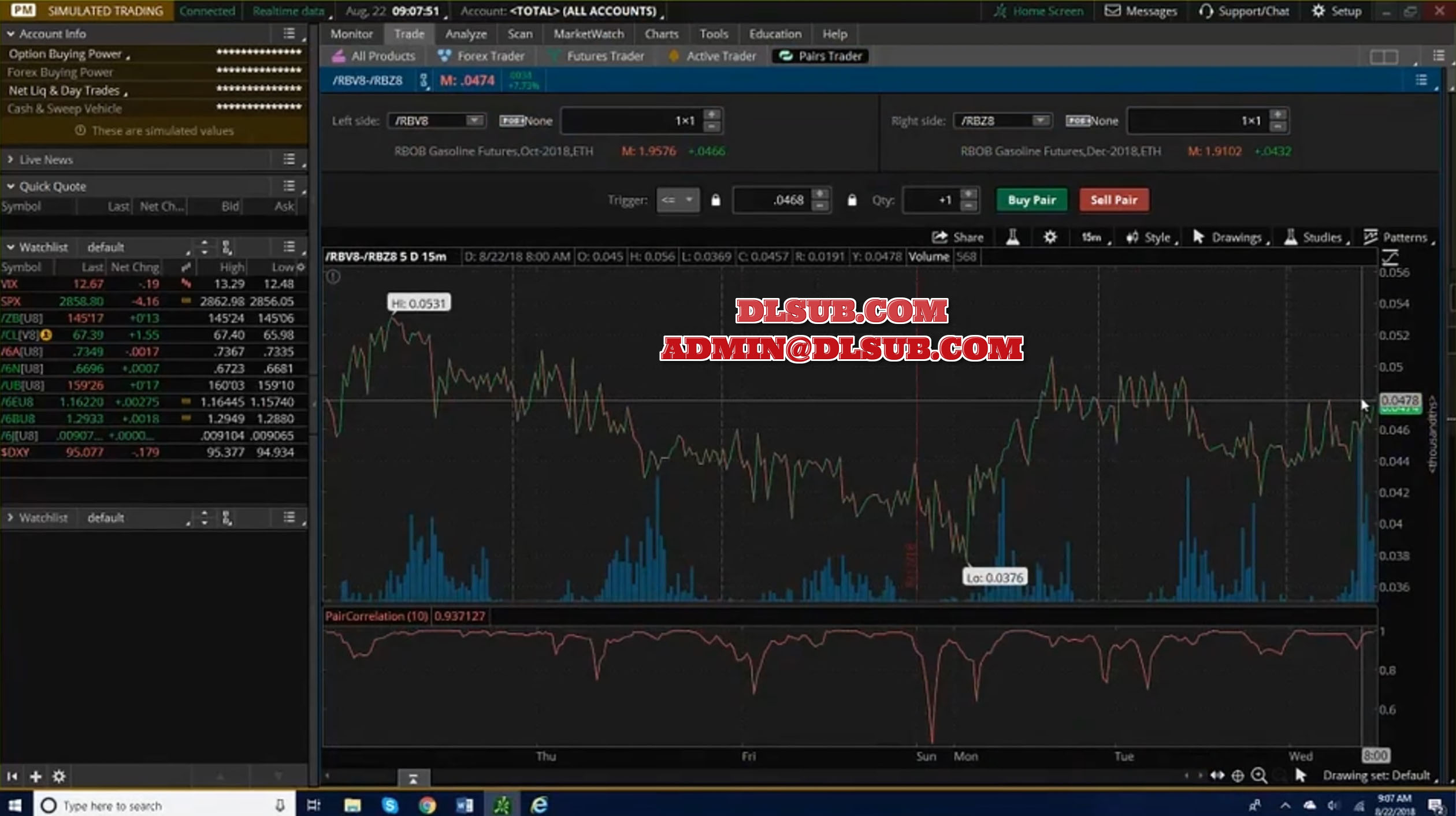Open Left side /RBV8 symbol dropdown
This screenshot has width=1456, height=816.
pos(474,121)
